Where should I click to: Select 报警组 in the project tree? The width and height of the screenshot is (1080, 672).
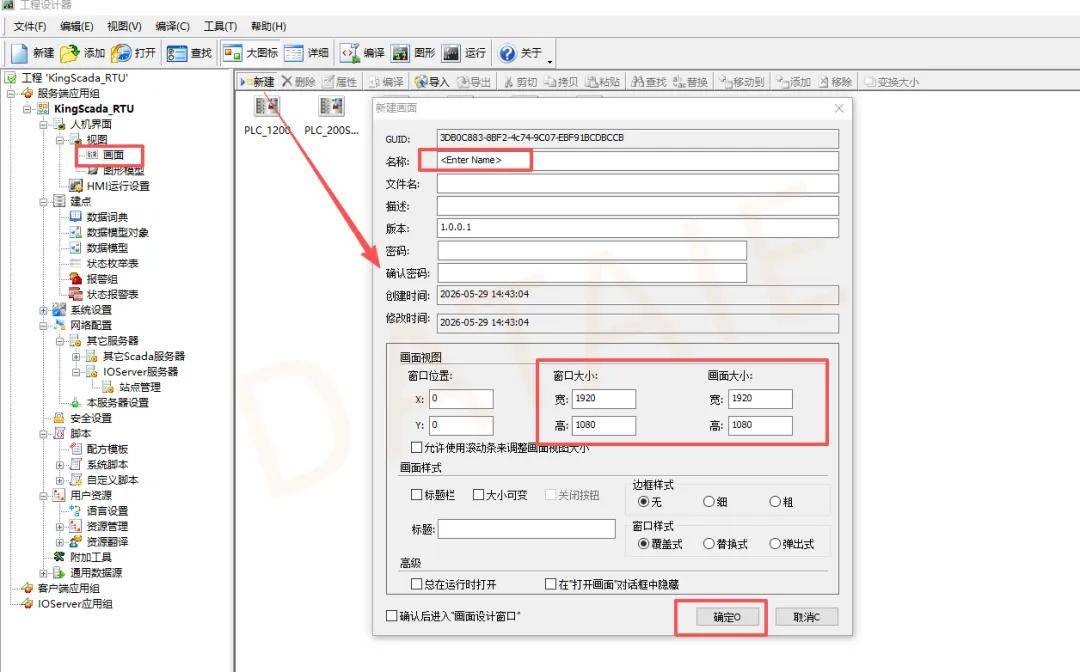click(x=101, y=279)
